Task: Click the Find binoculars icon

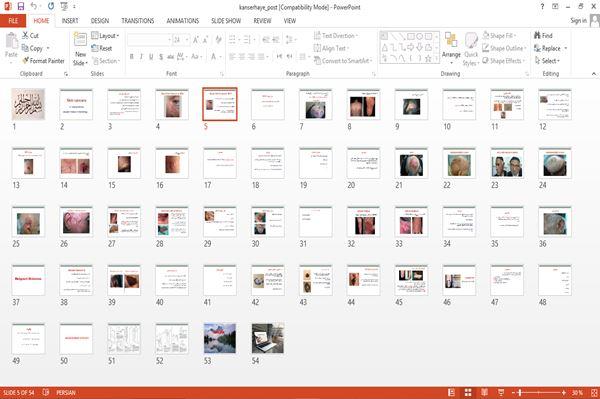Action: click(x=537, y=36)
